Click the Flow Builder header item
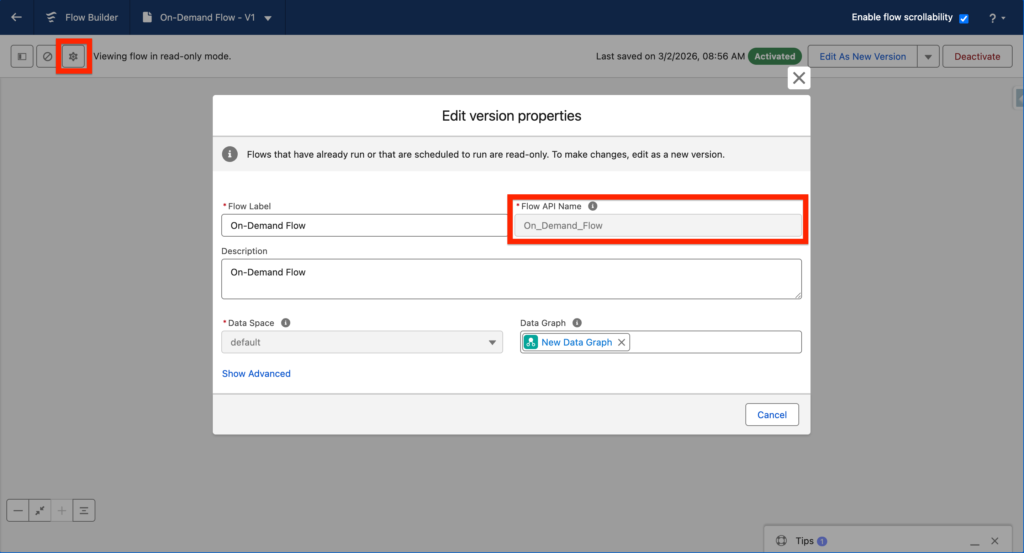This screenshot has width=1024, height=553. pos(81,17)
